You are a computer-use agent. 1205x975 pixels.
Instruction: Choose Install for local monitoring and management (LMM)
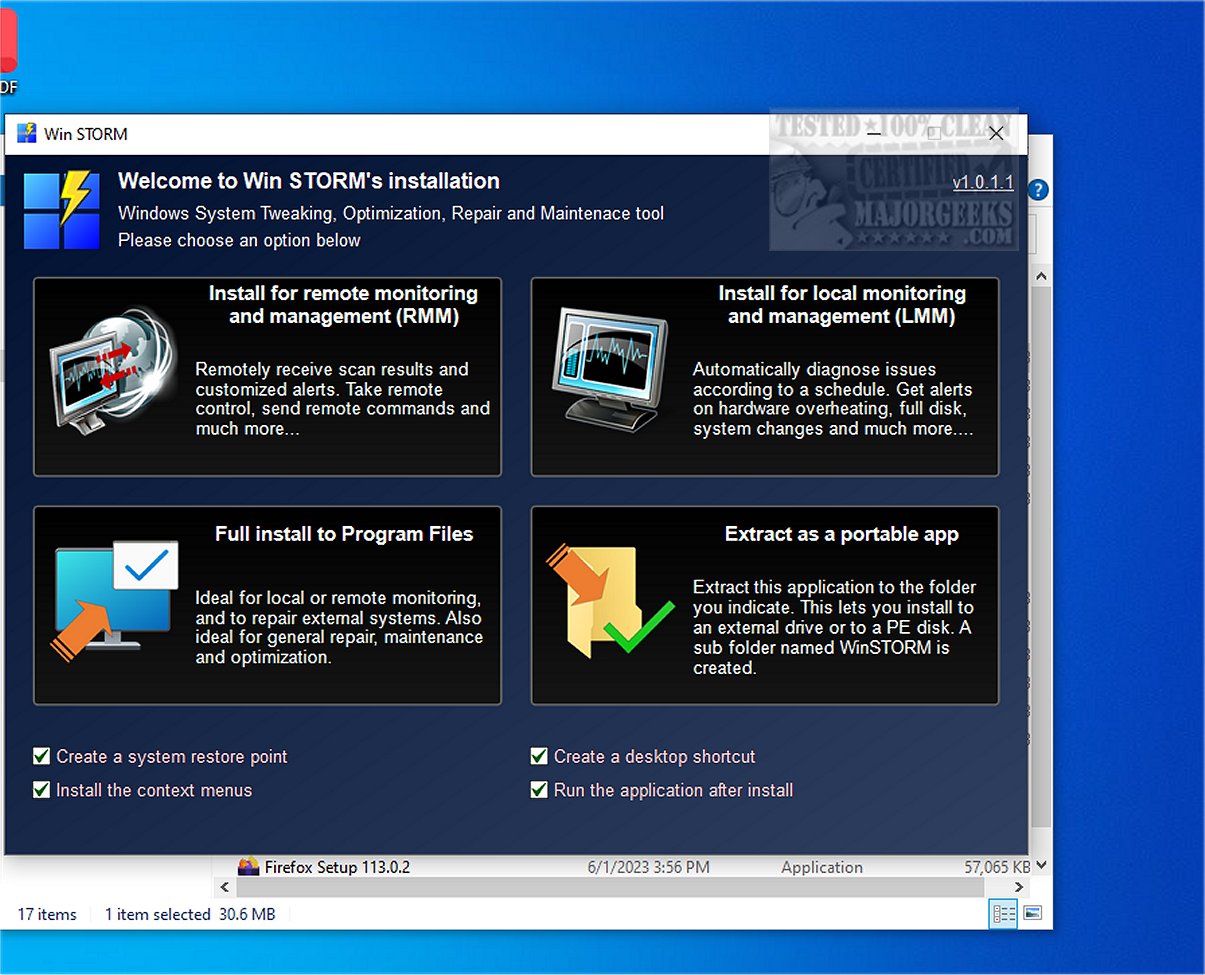click(765, 377)
